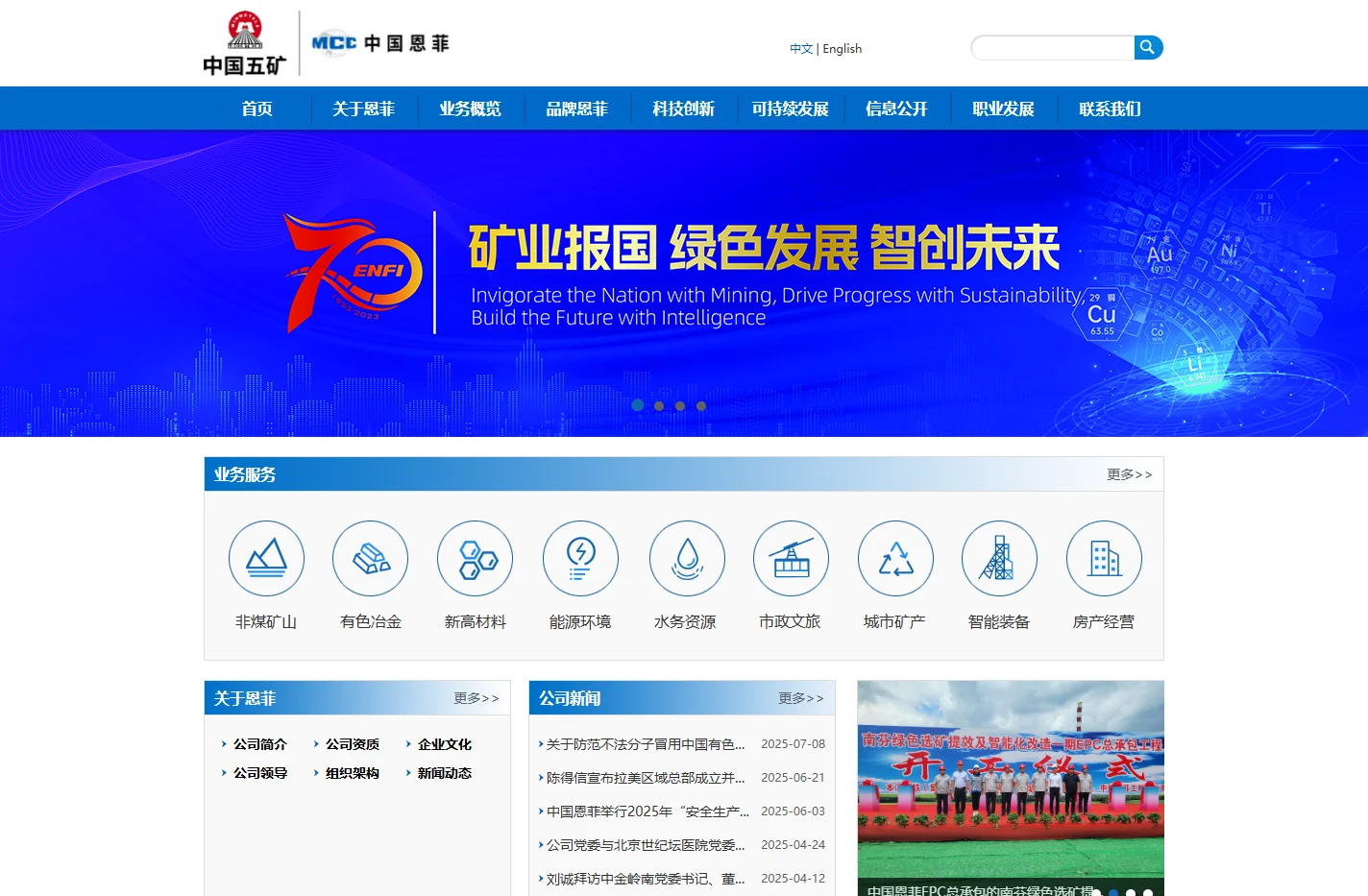1368x896 pixels.
Task: Open the 信息公开 menu
Action: (896, 109)
